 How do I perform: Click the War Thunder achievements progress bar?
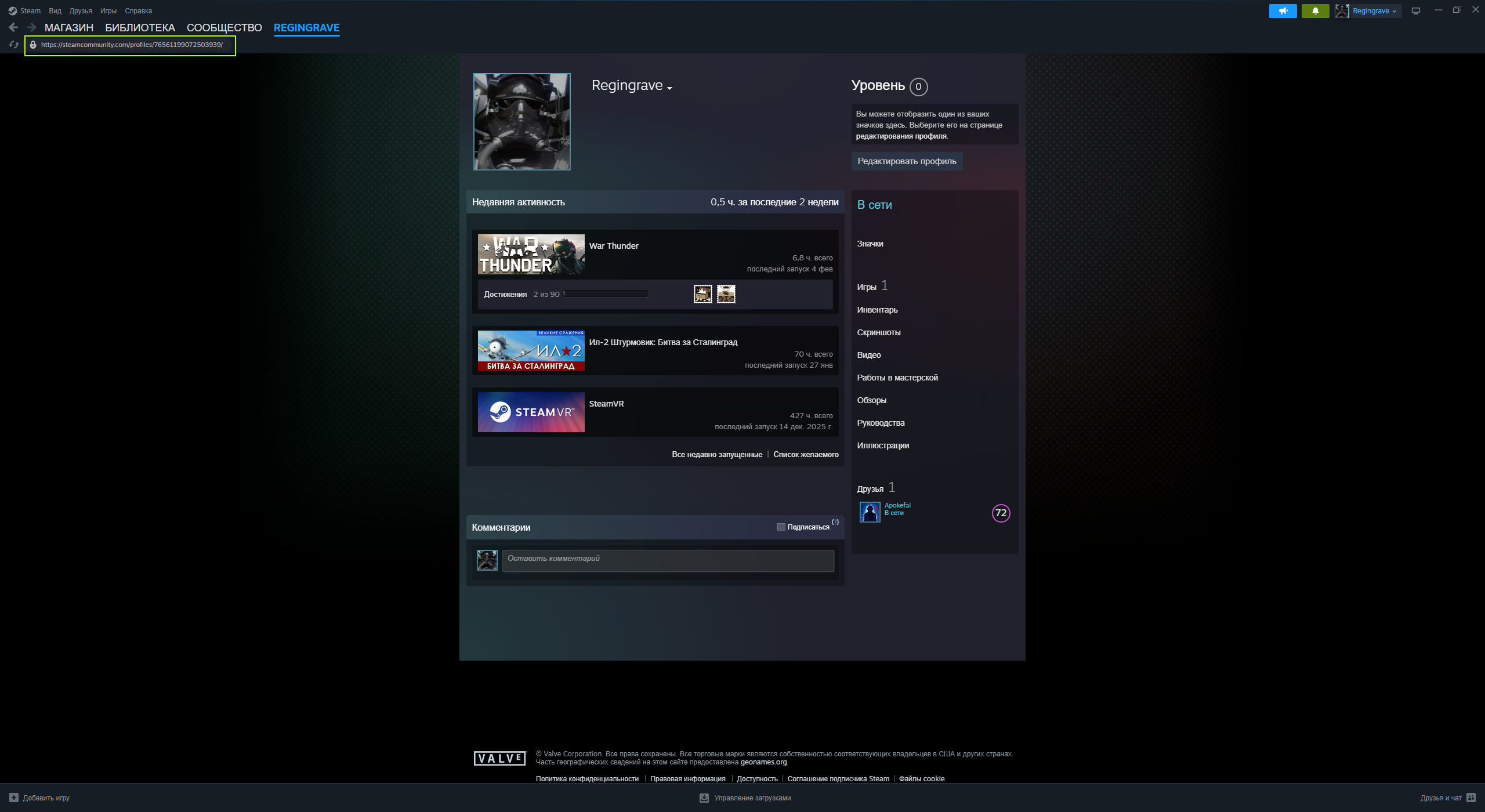pos(606,294)
